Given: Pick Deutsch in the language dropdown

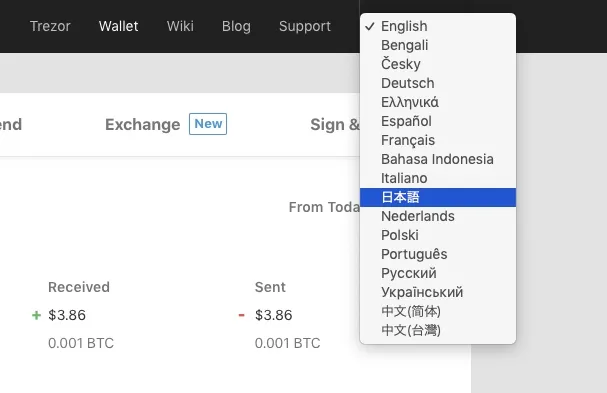Looking at the screenshot, I should pyautogui.click(x=438, y=83).
